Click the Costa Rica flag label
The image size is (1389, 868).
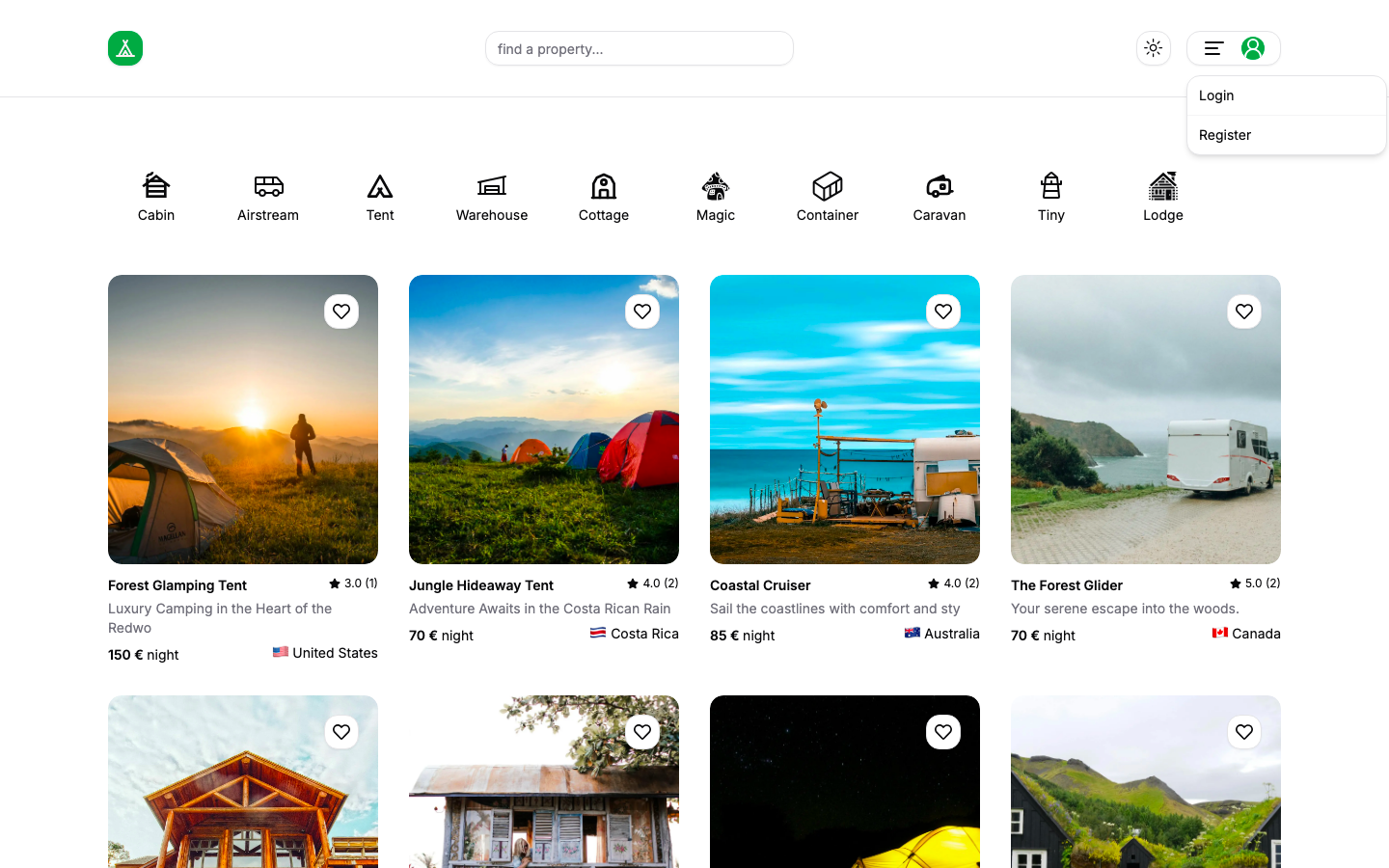635,634
